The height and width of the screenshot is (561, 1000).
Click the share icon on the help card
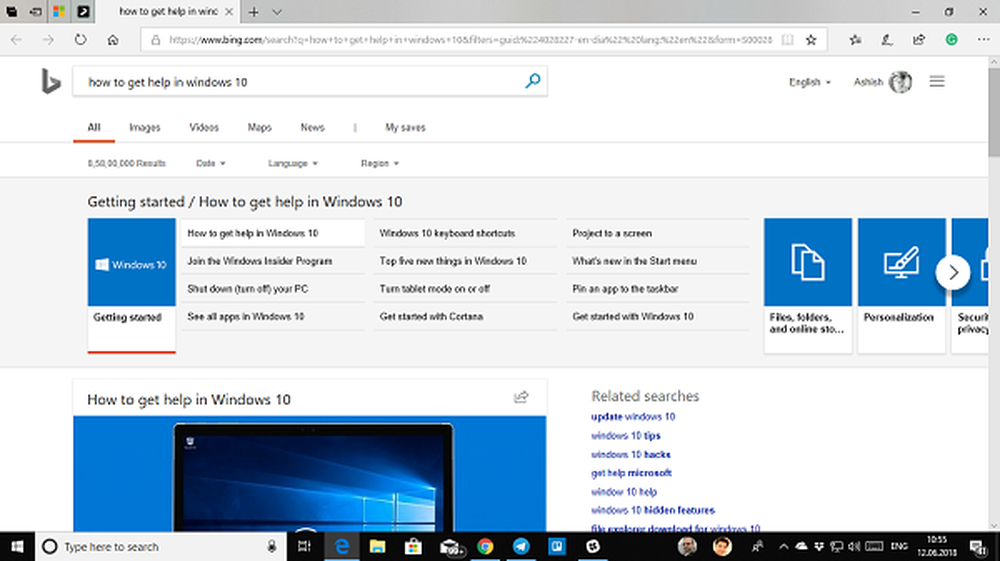(x=521, y=397)
